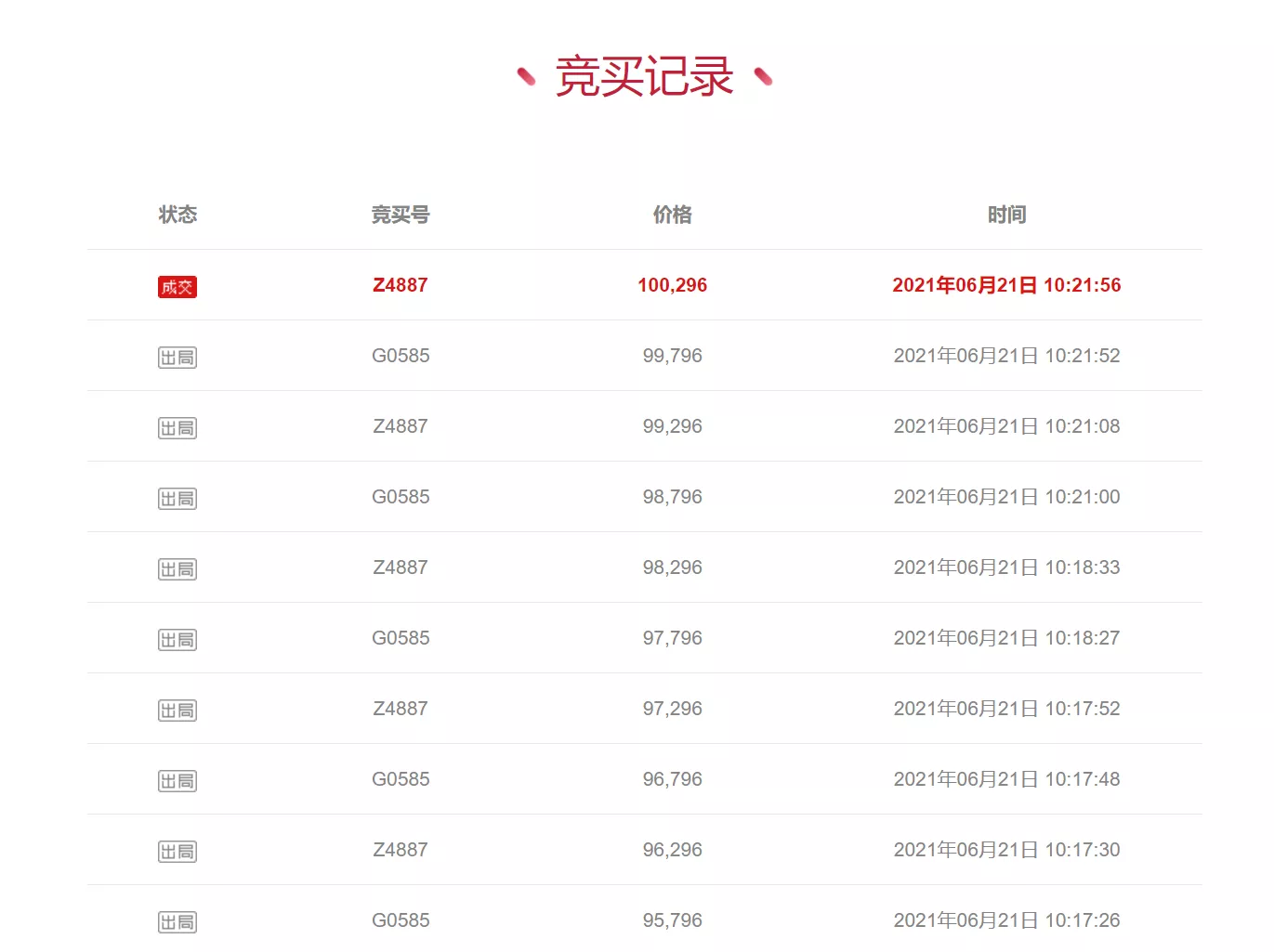
Task: Click the price 96,796
Action: click(673, 779)
